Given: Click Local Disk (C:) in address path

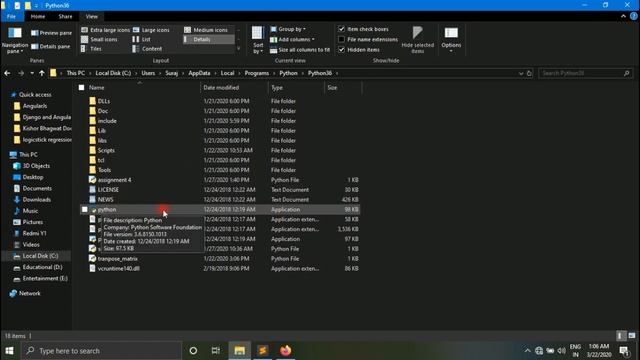Looking at the screenshot, I should click(x=113, y=73).
